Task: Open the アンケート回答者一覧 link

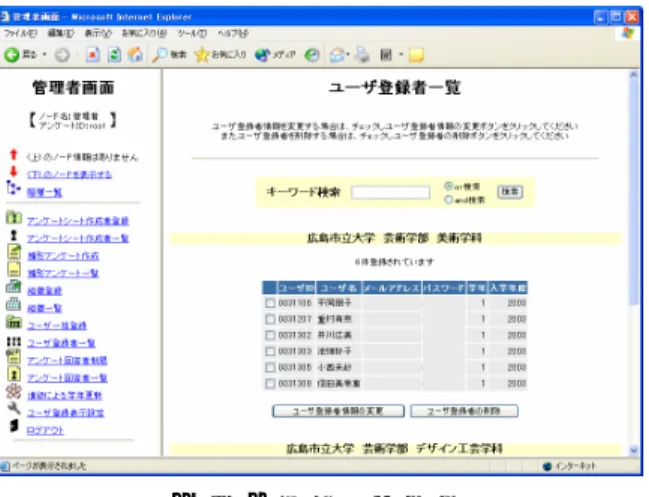Action: 67,378
